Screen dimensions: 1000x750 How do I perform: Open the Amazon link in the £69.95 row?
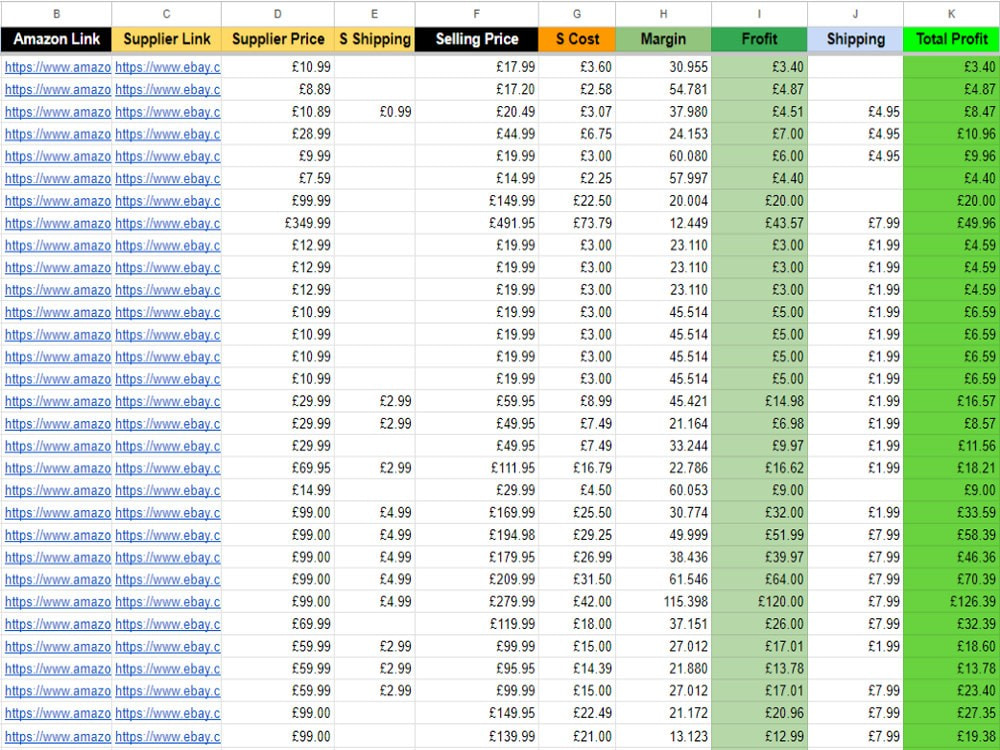(x=57, y=468)
